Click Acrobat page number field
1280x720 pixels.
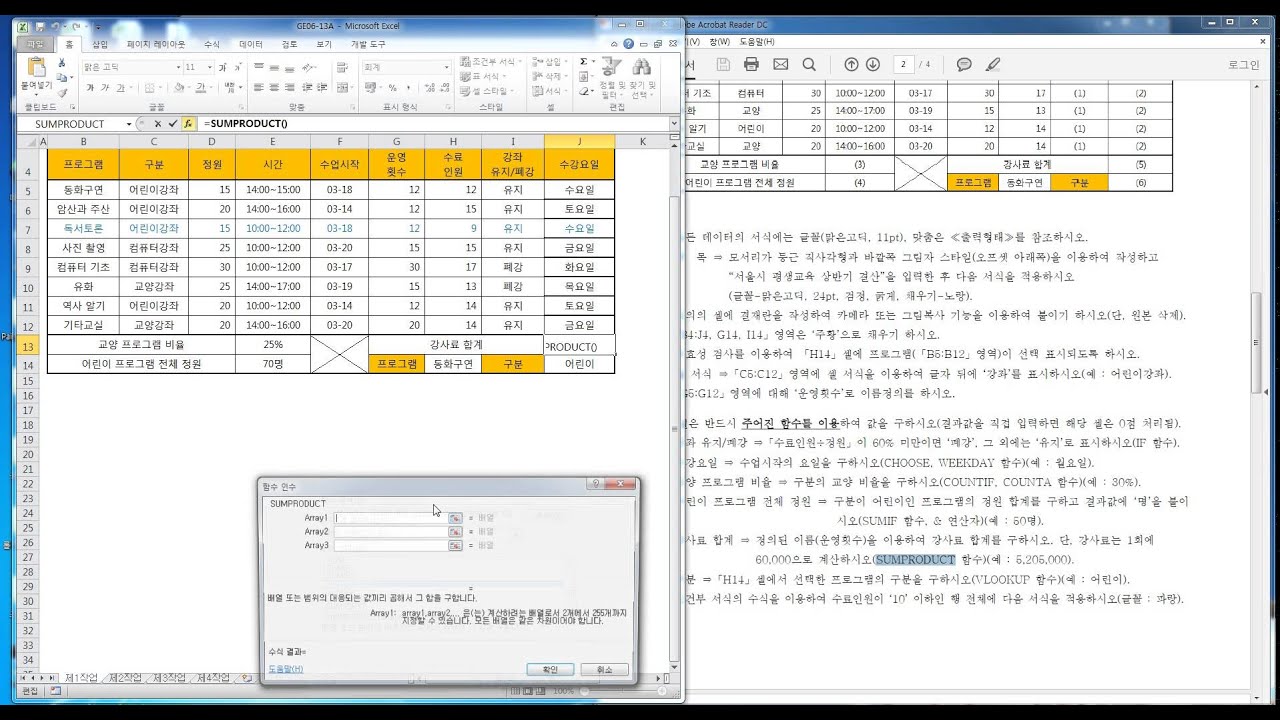[x=903, y=64]
